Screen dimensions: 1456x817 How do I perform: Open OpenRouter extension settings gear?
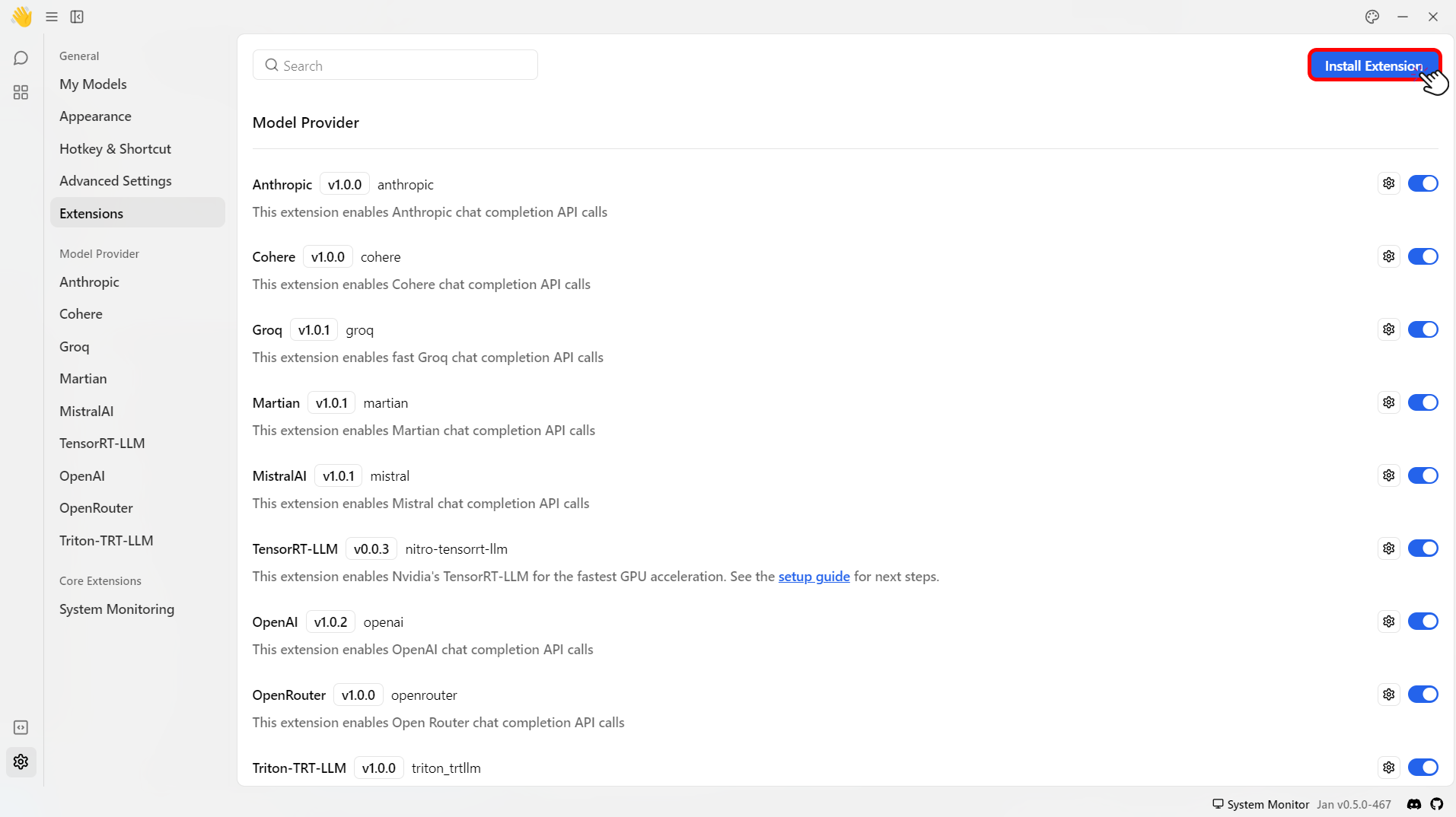pos(1389,695)
